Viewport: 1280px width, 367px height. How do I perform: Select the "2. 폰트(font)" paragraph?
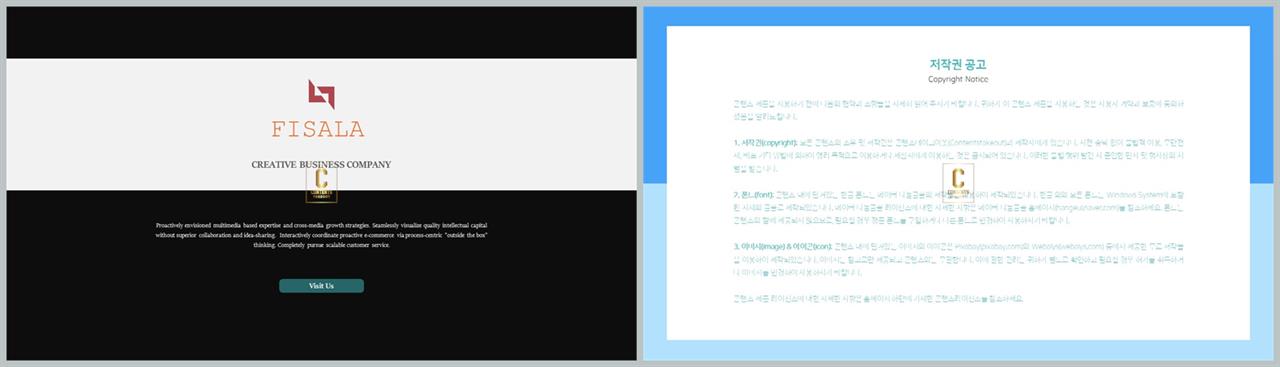click(958, 208)
